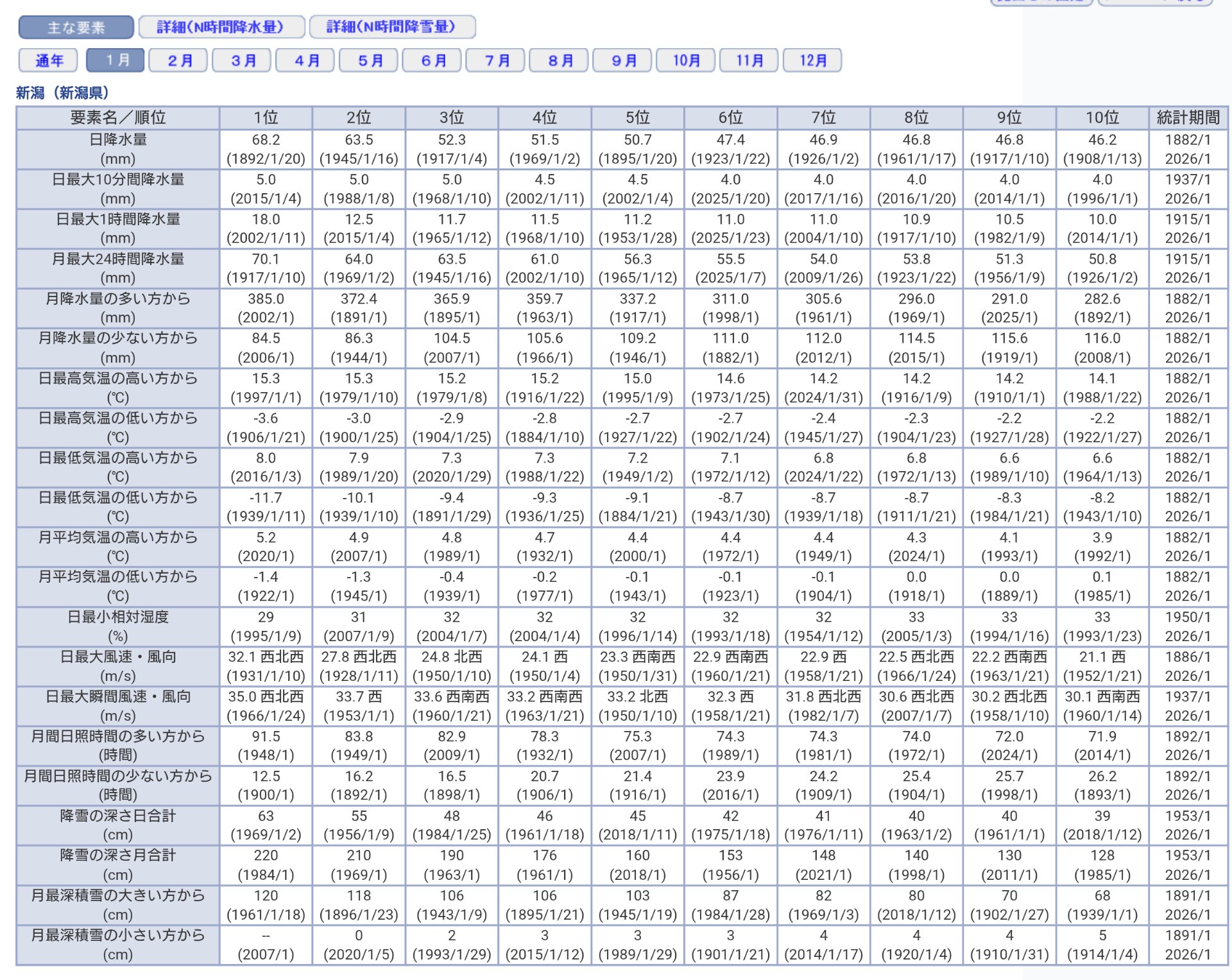The image size is (1232, 980).
Task: Select the 12月 month button
Action: [812, 61]
